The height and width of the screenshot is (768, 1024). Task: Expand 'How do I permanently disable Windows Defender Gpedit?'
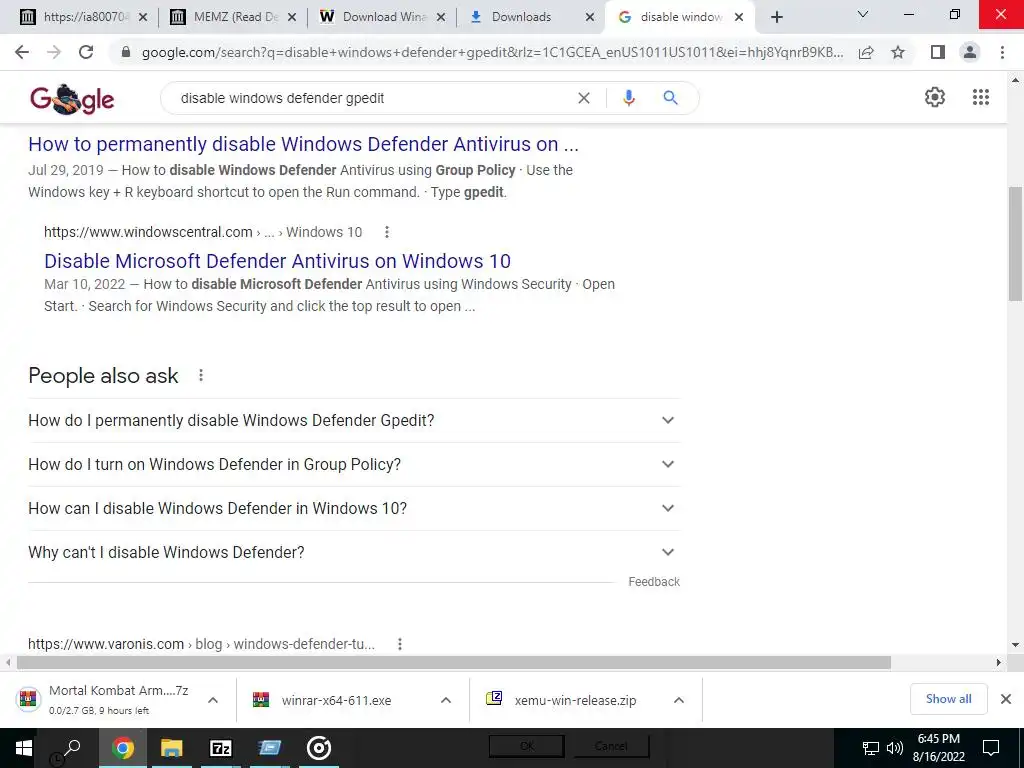[x=354, y=421]
